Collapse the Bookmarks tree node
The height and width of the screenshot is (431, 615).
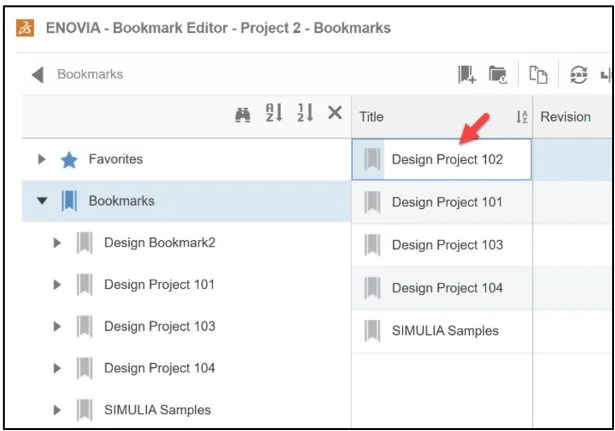click(42, 201)
